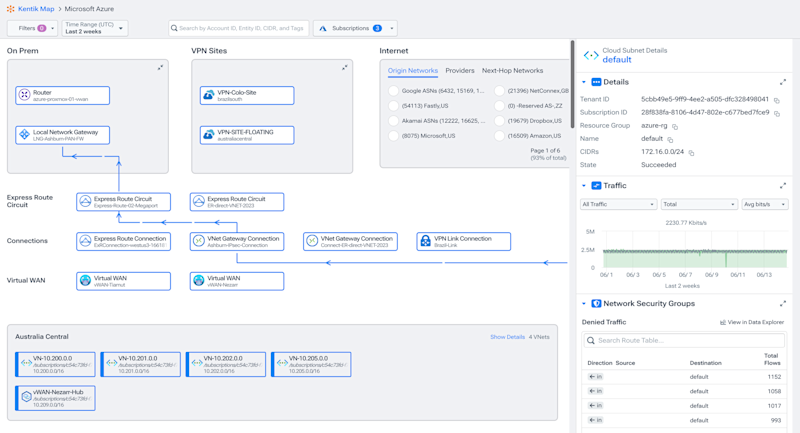Select VN-10.201.0.0 VNet card
The width and height of the screenshot is (800, 433).
[x=140, y=364]
